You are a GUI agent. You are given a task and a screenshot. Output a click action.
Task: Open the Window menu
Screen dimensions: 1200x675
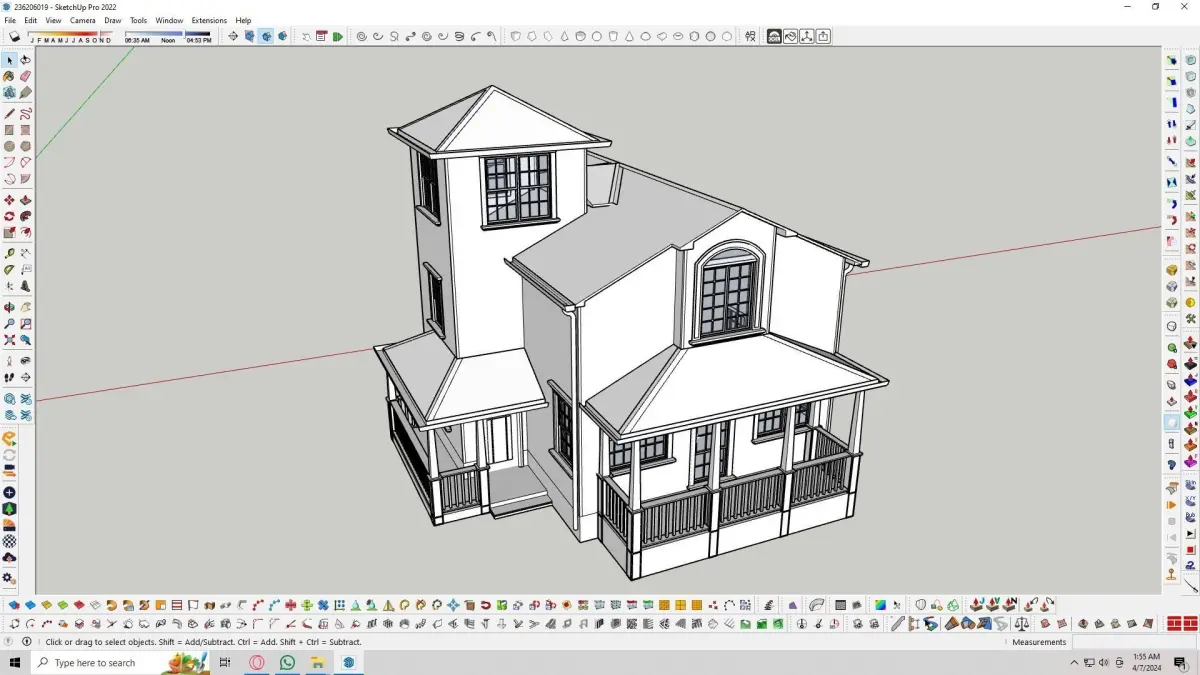169,20
